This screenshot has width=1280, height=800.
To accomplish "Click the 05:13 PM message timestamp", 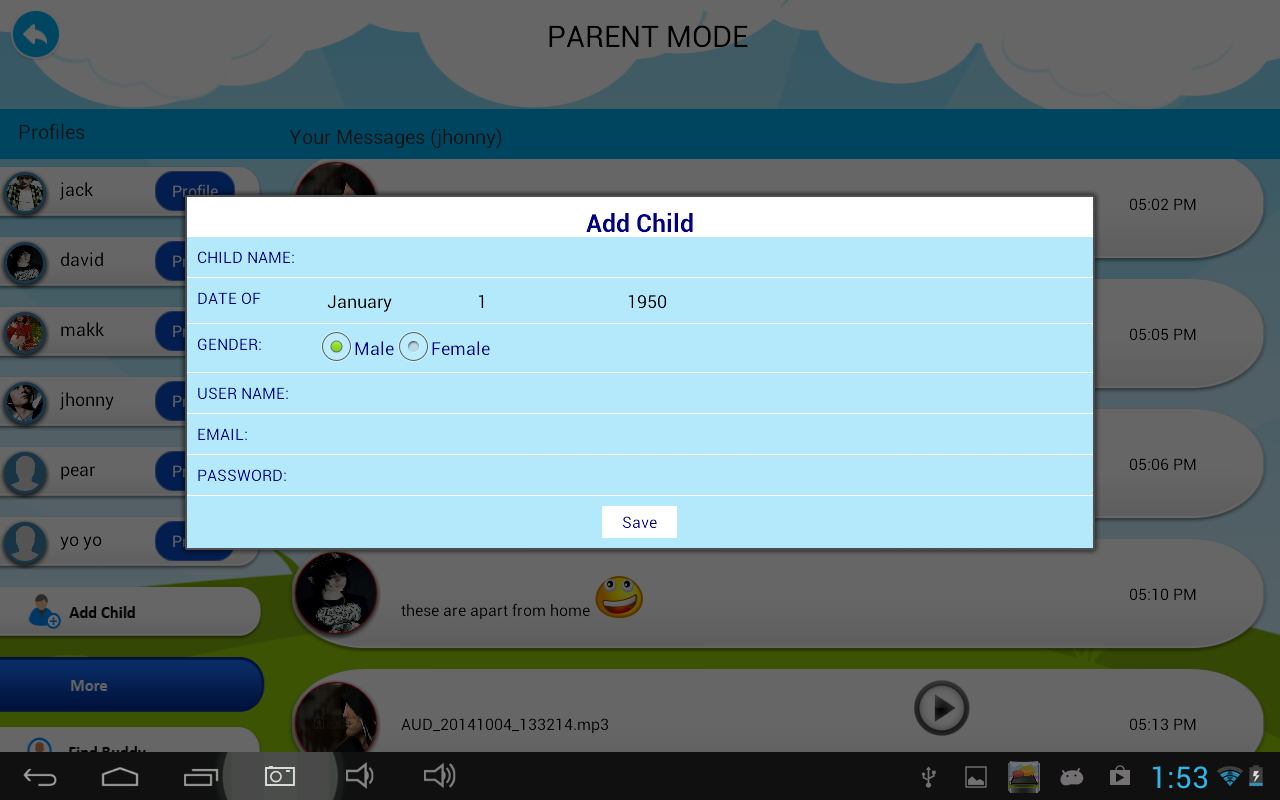I will pyautogui.click(x=1162, y=725).
